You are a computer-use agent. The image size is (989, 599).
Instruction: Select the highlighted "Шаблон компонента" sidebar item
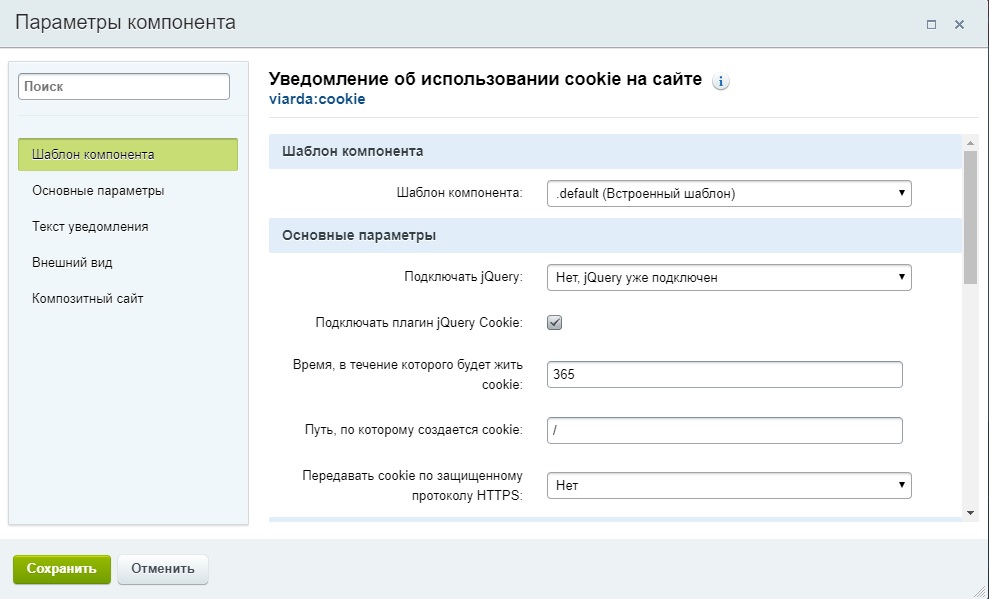pyautogui.click(x=96, y=155)
